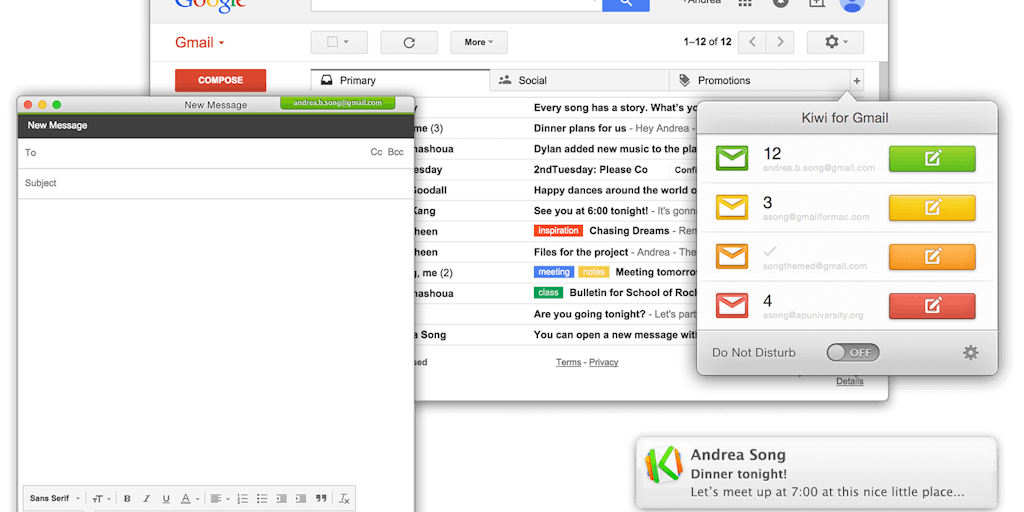The height and width of the screenshot is (512, 1024).
Task: Go to the next page of emails
Action: coord(780,42)
